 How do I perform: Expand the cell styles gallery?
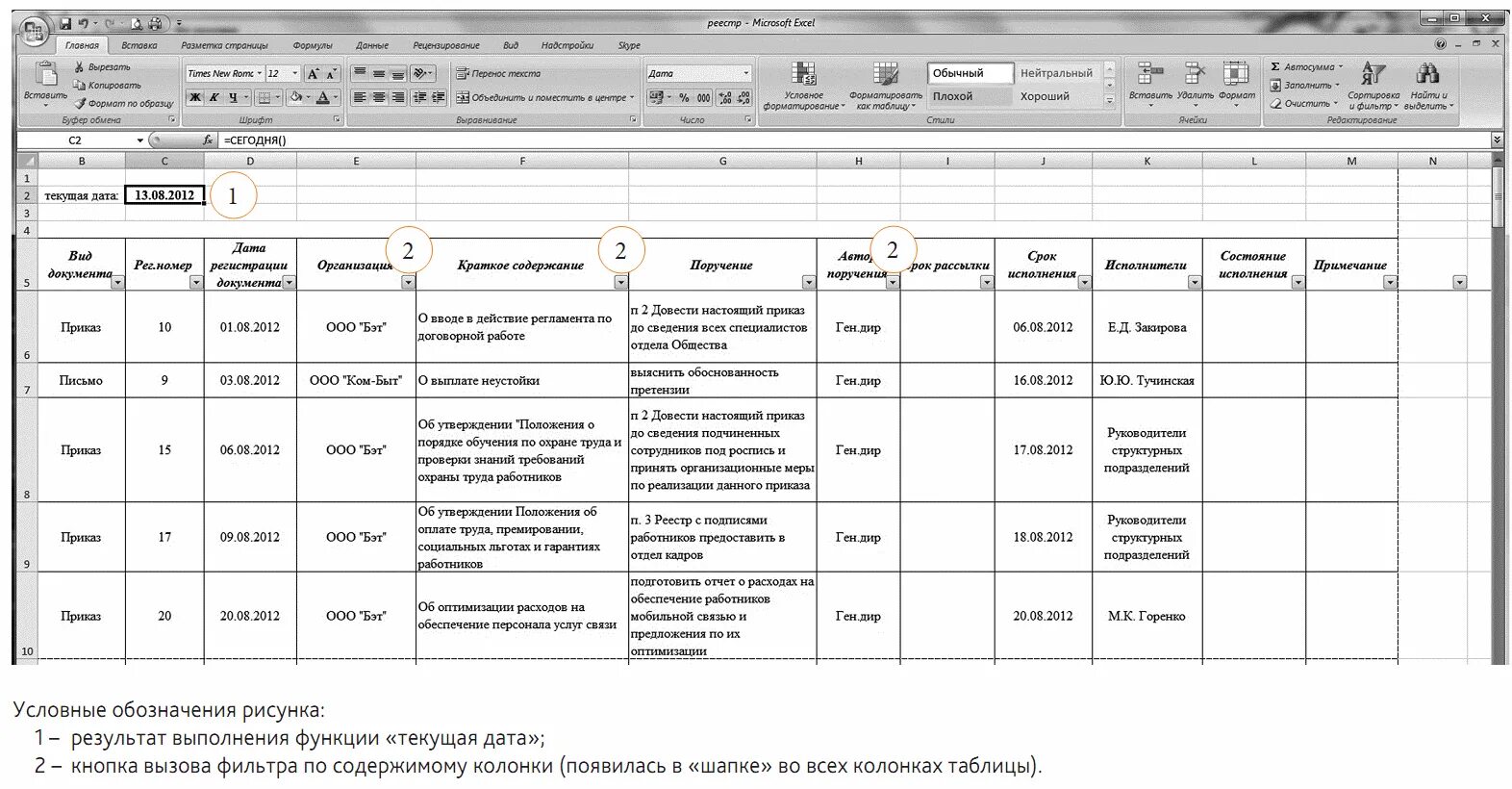point(1109,100)
